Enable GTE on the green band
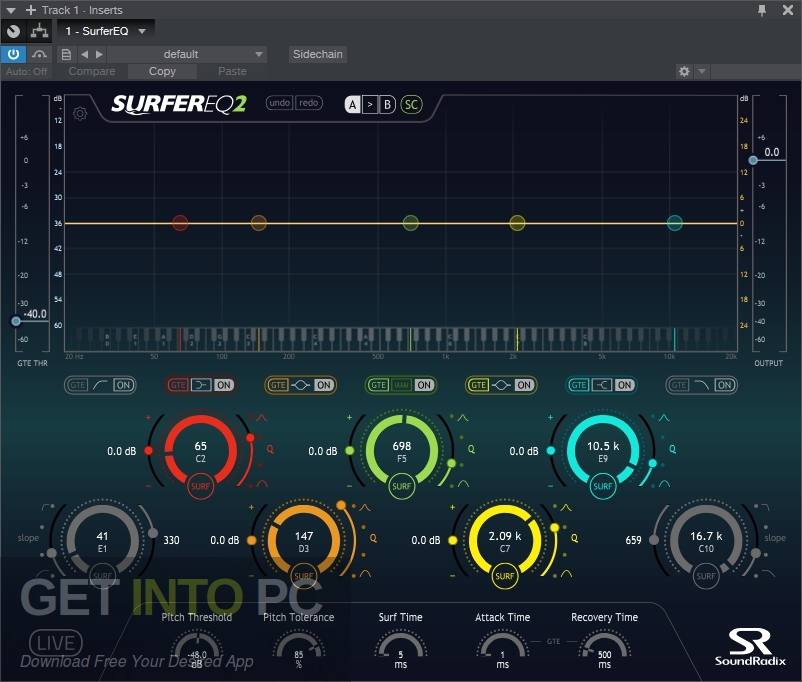 click(x=378, y=385)
